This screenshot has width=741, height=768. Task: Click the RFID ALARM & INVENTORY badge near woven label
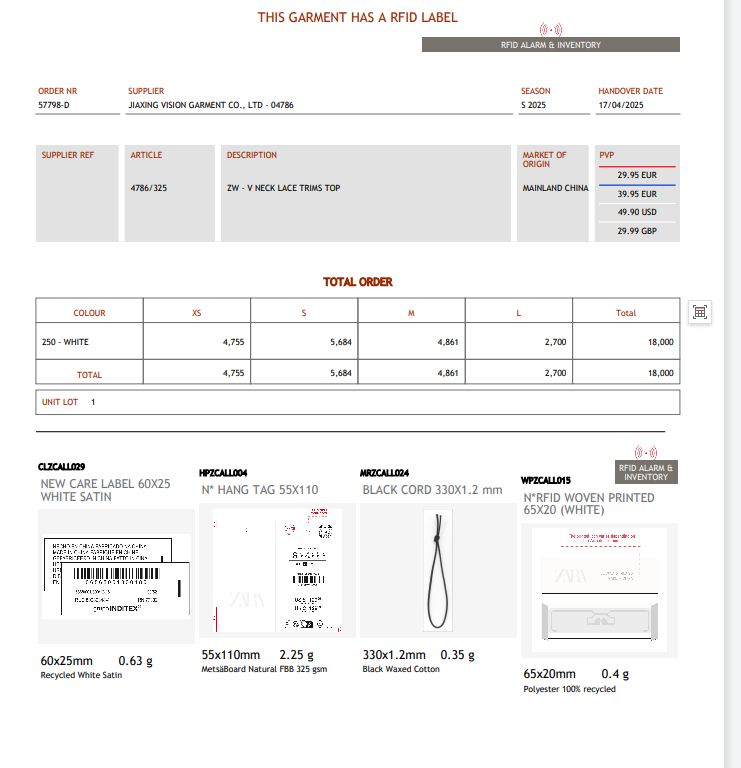pyautogui.click(x=645, y=472)
